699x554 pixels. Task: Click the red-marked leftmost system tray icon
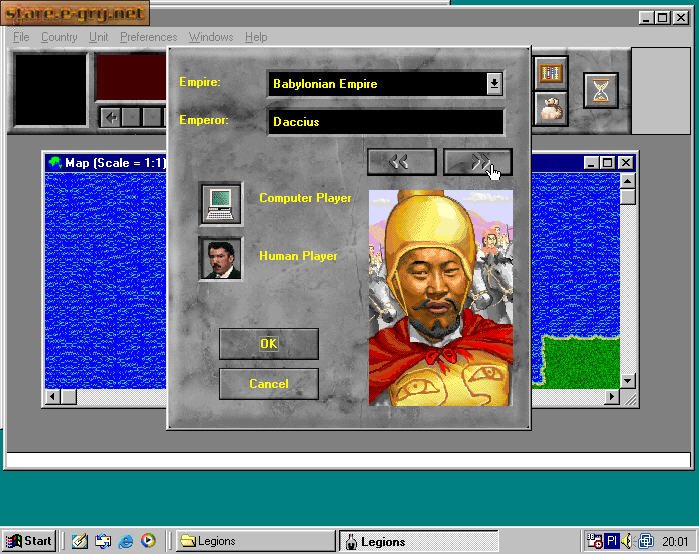coord(595,541)
